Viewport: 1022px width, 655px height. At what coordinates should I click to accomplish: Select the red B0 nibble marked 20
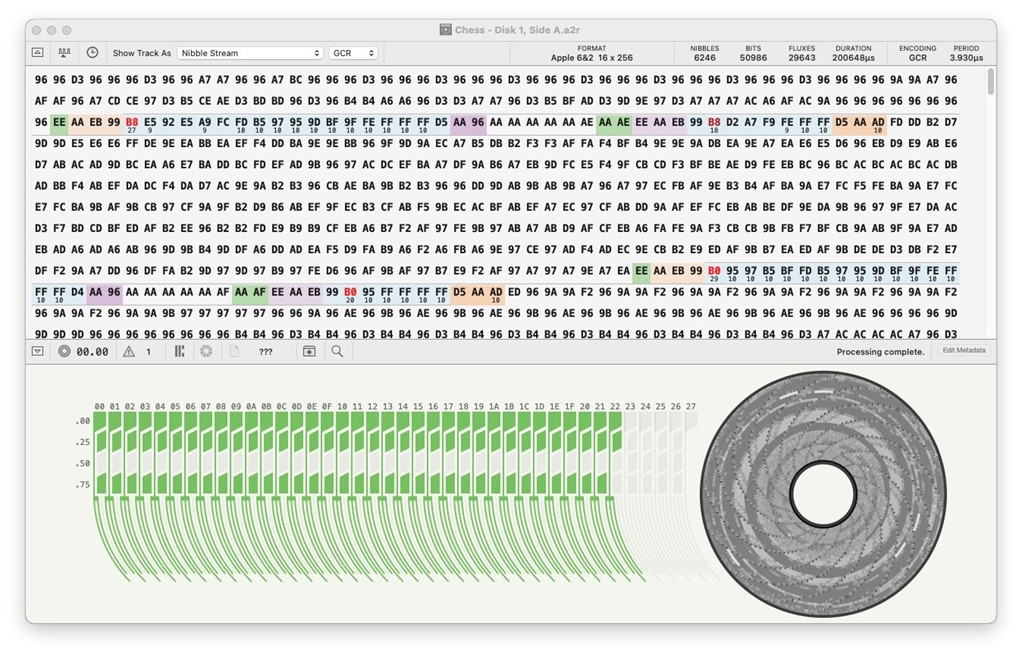pyautogui.click(x=350, y=294)
